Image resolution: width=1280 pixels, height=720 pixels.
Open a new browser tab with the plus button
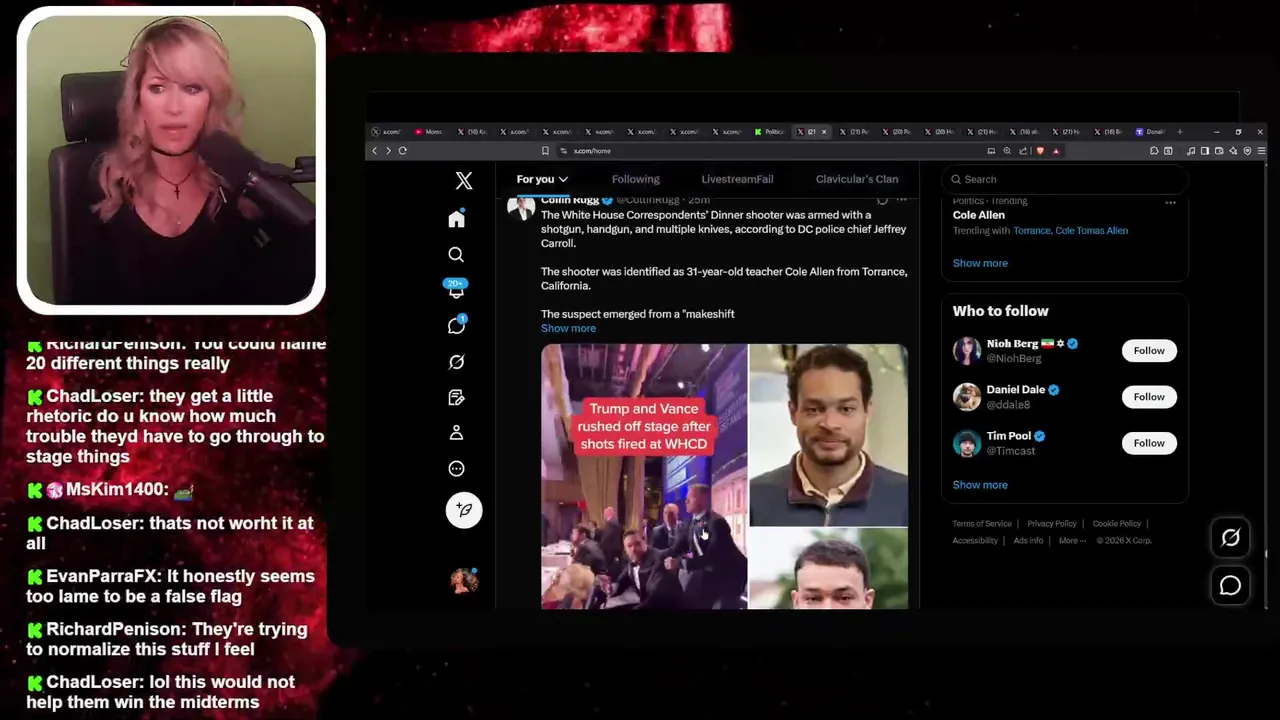1180,132
